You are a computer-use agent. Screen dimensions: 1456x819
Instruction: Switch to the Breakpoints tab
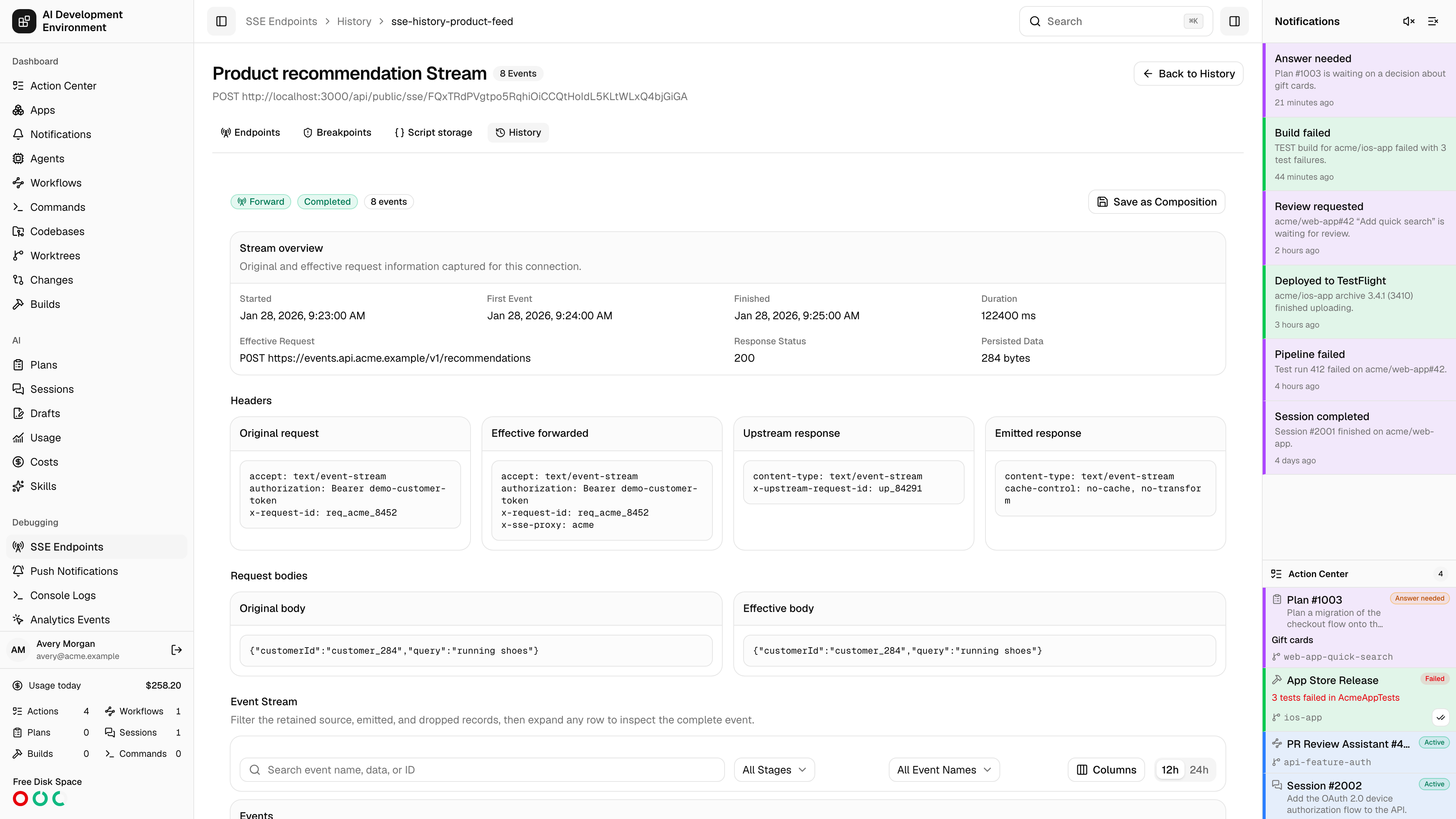(x=337, y=133)
